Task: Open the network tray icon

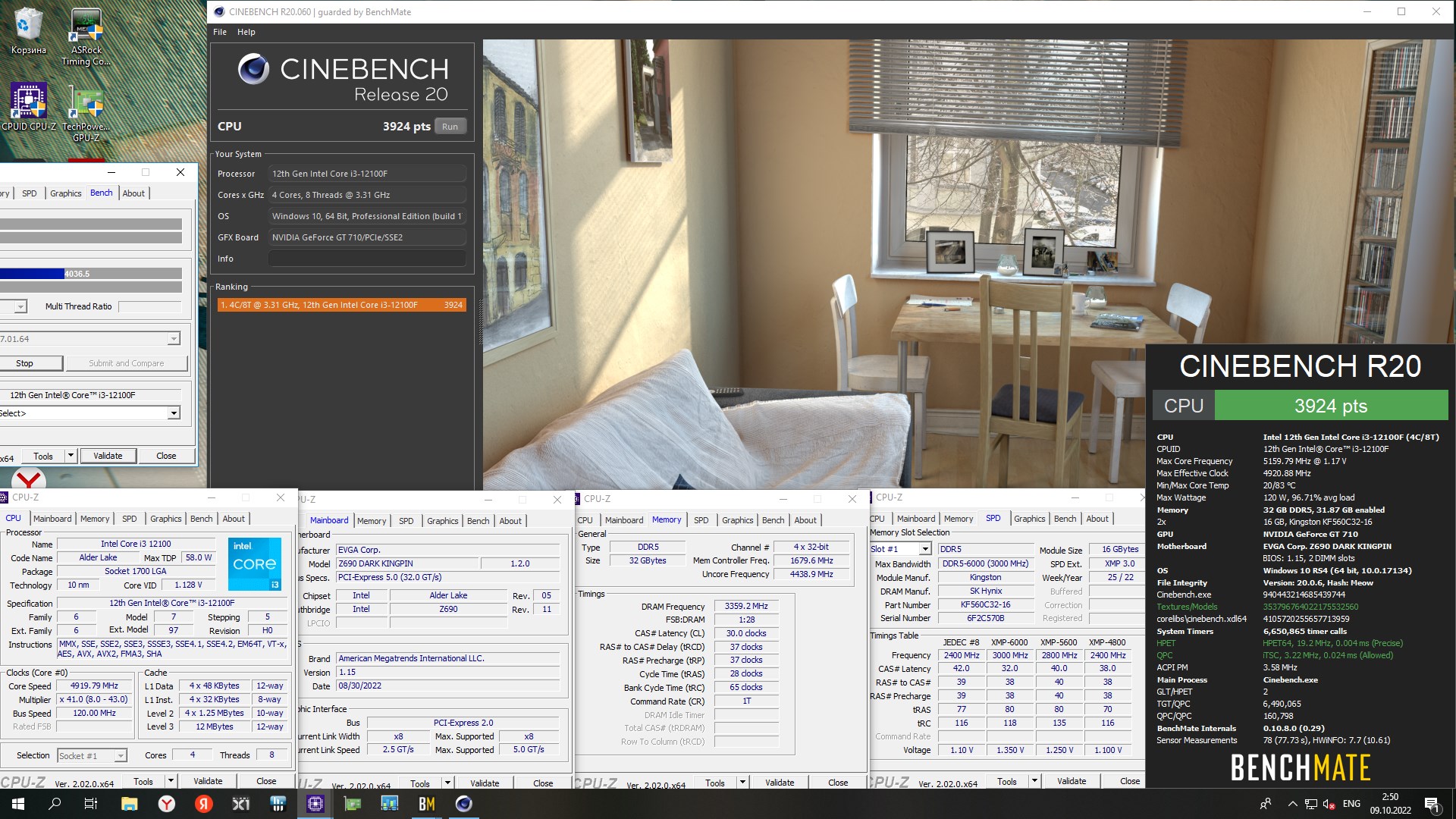Action: pyautogui.click(x=1310, y=804)
